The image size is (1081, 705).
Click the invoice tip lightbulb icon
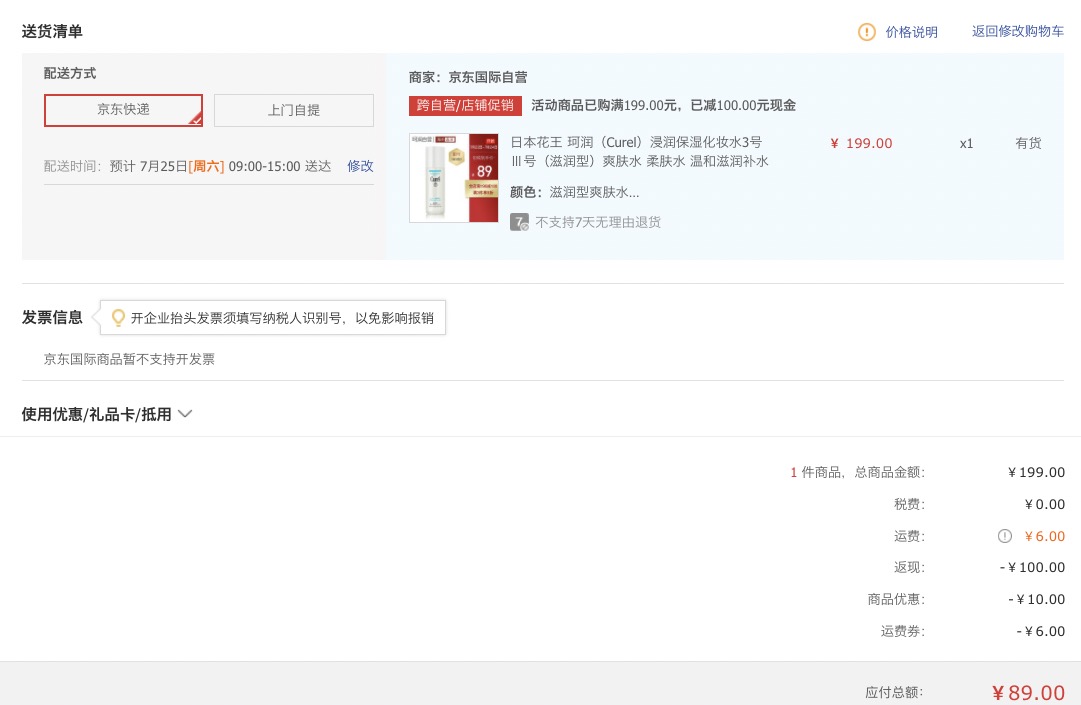[x=118, y=318]
